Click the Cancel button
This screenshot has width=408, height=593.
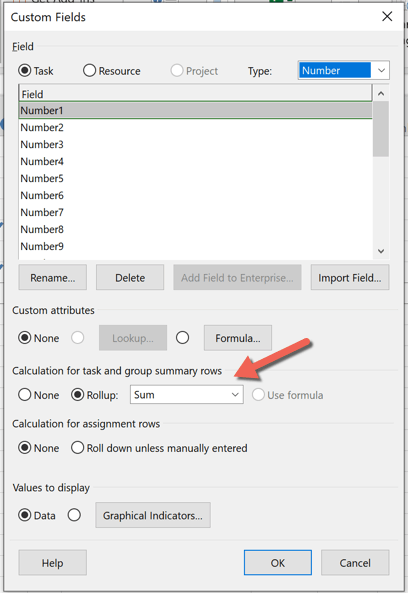click(x=355, y=563)
